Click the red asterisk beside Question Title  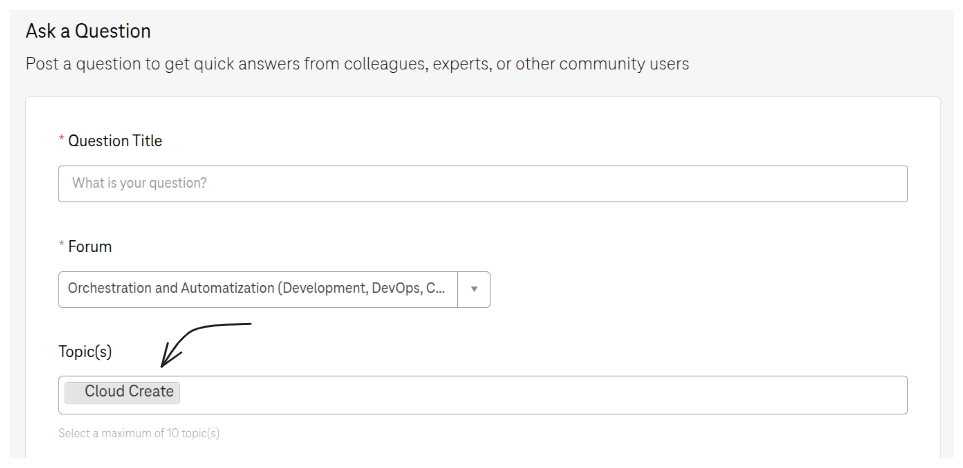point(62,141)
